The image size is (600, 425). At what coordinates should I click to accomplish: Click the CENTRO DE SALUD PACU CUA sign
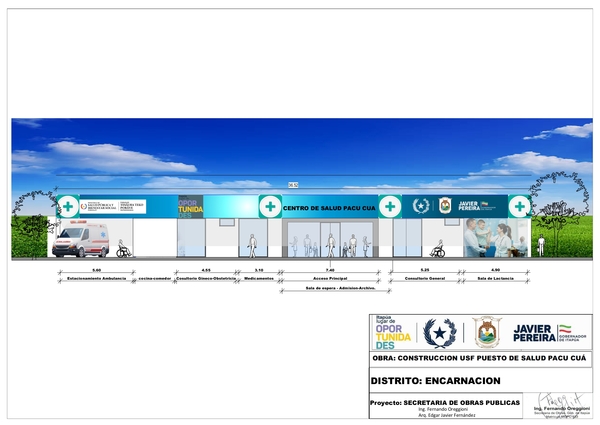pos(329,208)
